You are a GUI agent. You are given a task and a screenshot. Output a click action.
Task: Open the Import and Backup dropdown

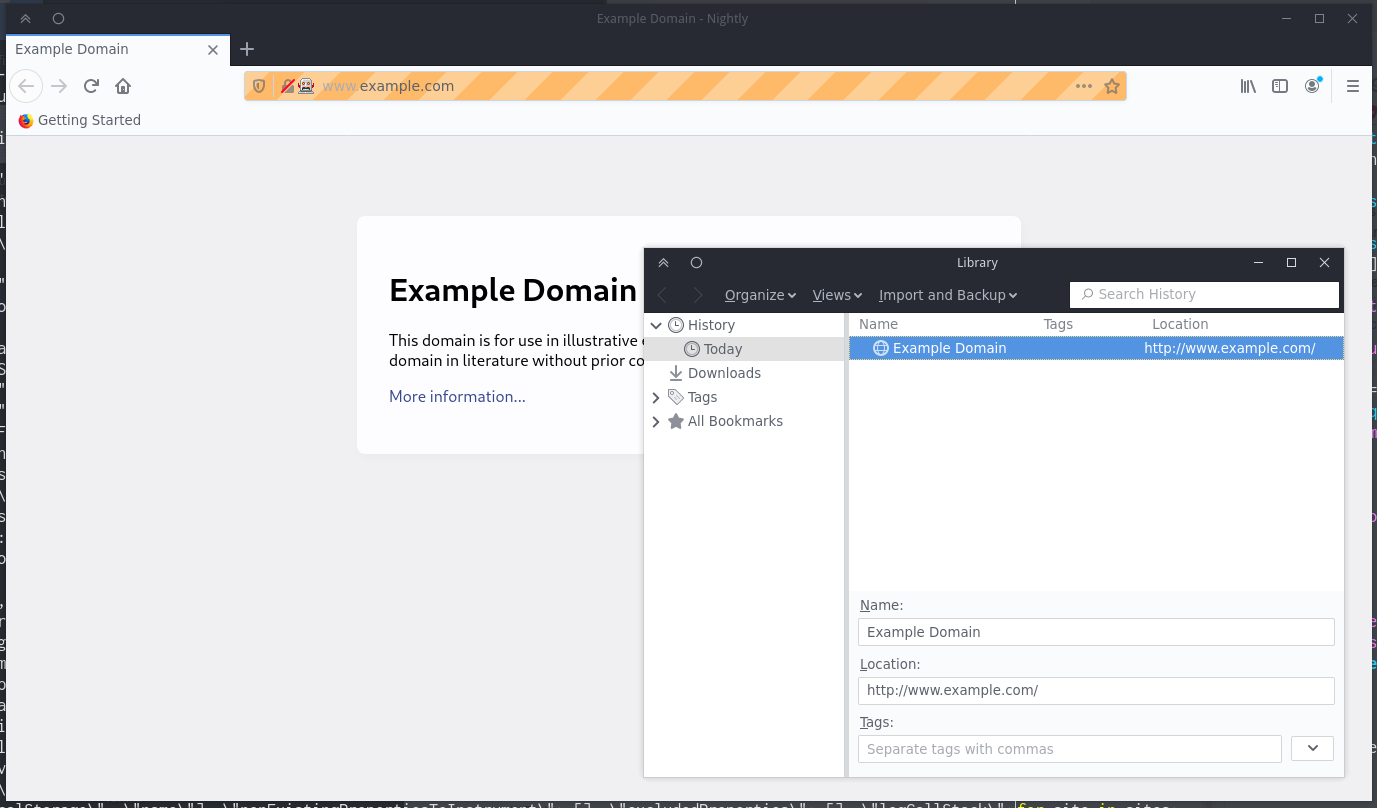(947, 295)
